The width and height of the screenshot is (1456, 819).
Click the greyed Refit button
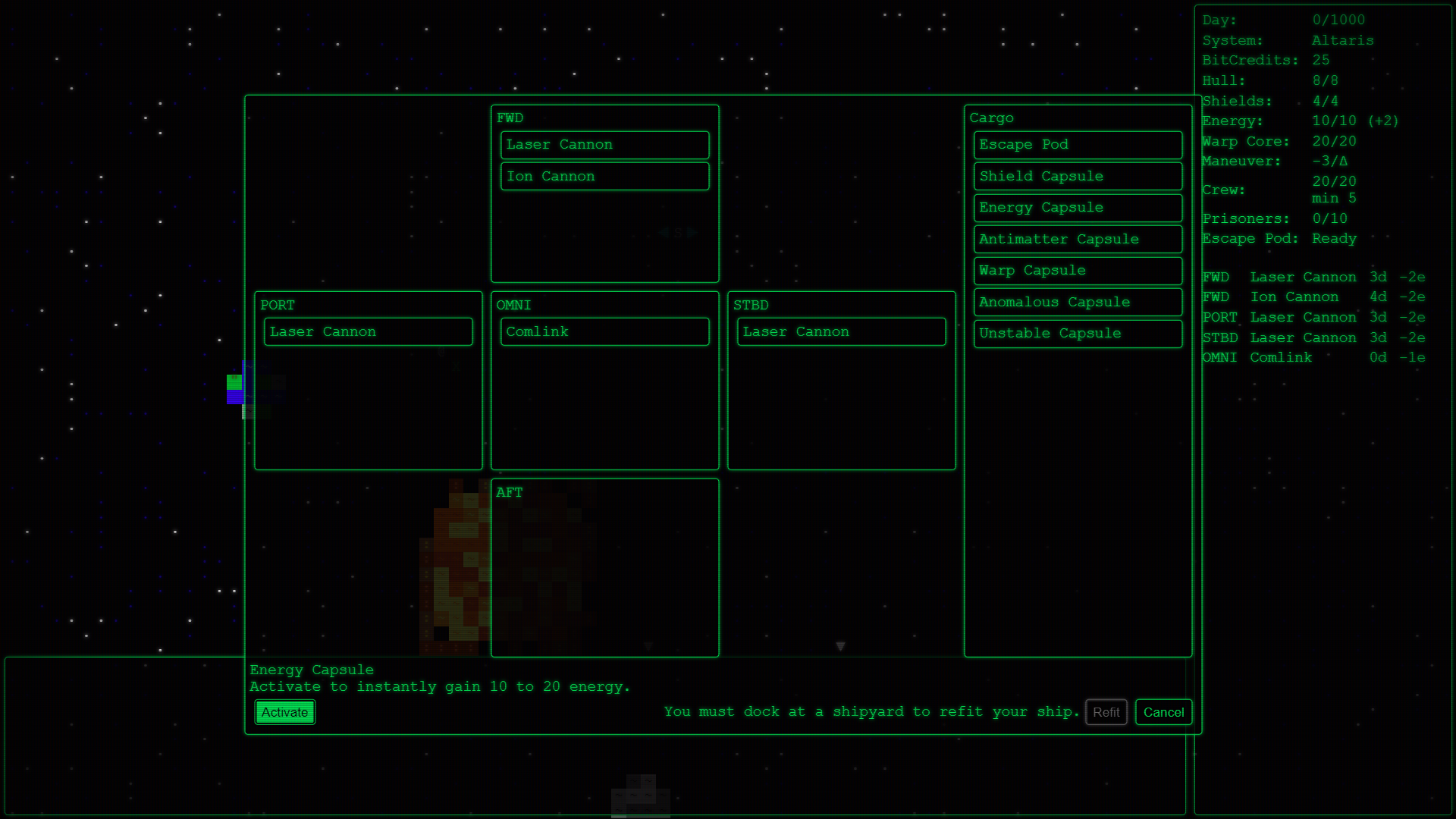[x=1106, y=712]
